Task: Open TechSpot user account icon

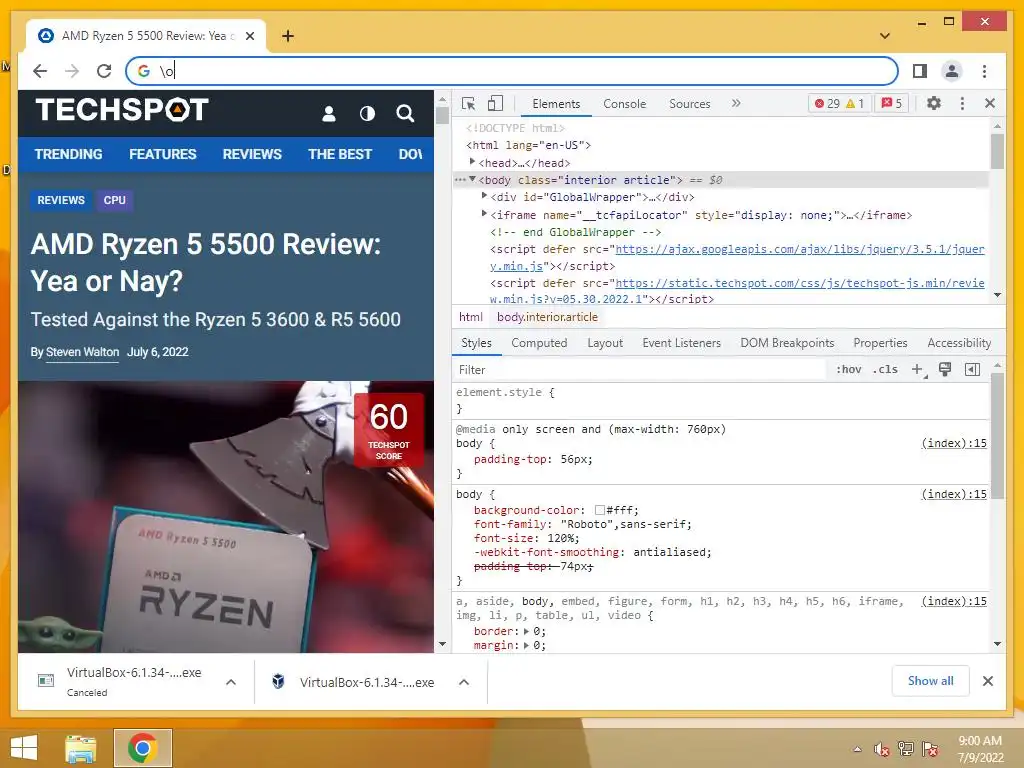Action: point(329,114)
